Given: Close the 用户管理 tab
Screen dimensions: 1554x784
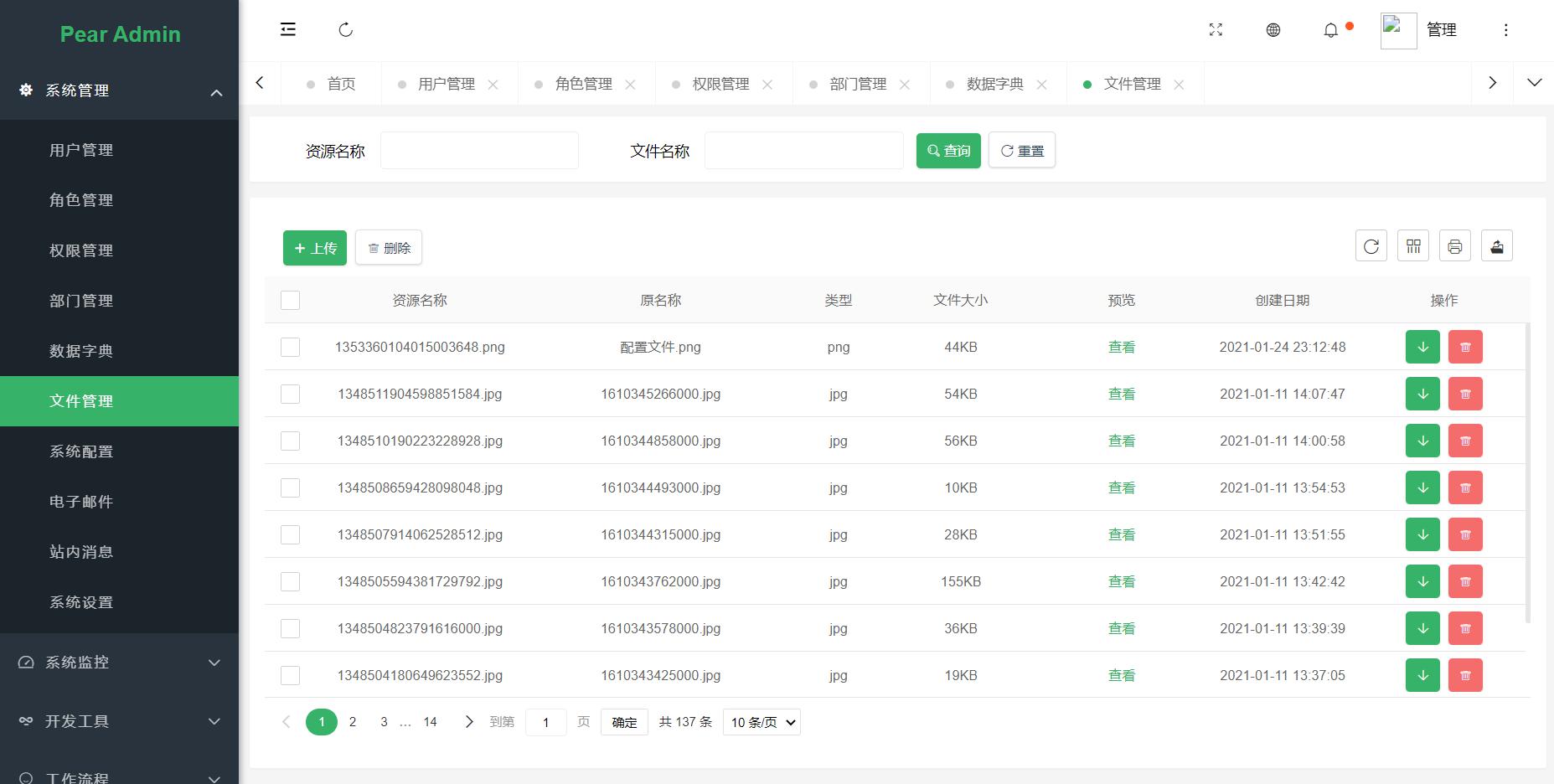Looking at the screenshot, I should 493,84.
